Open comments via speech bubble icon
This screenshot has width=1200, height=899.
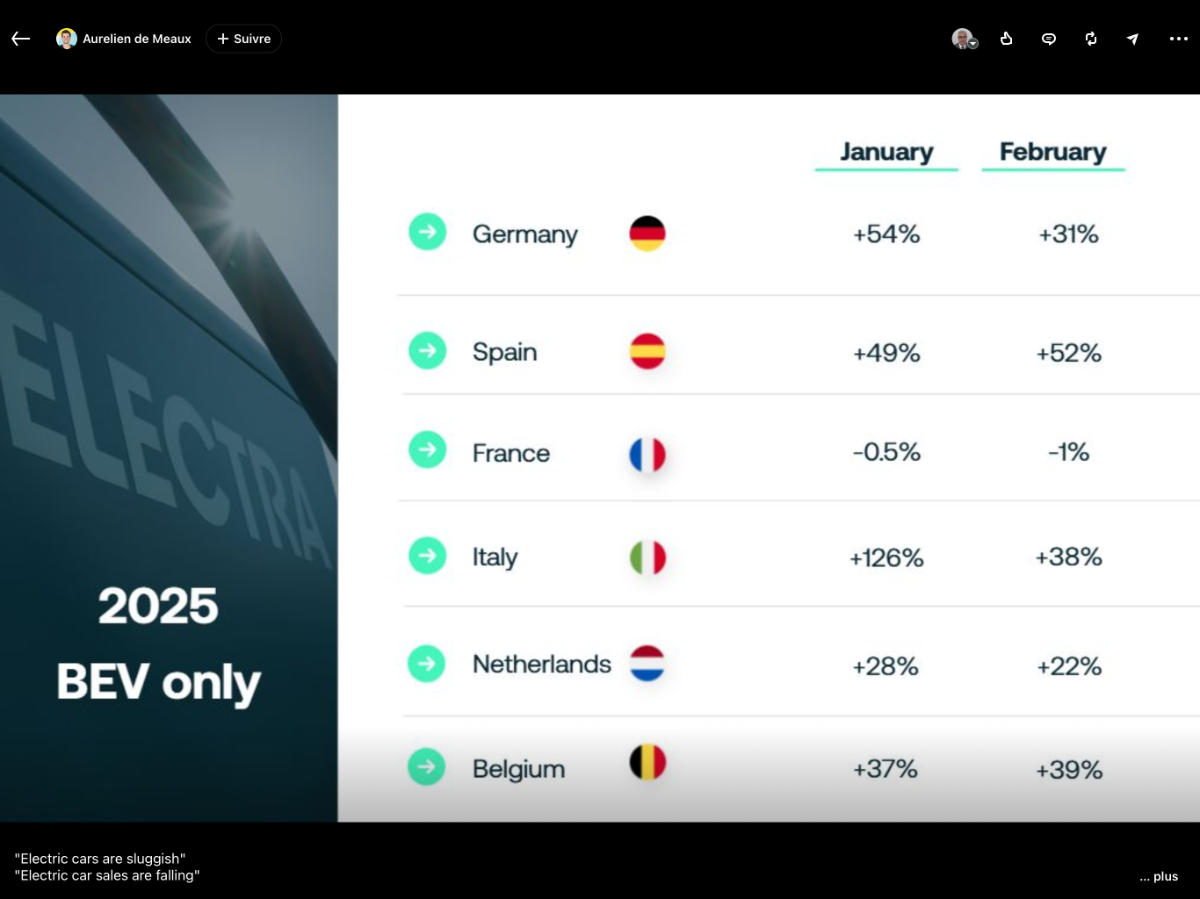point(1048,39)
